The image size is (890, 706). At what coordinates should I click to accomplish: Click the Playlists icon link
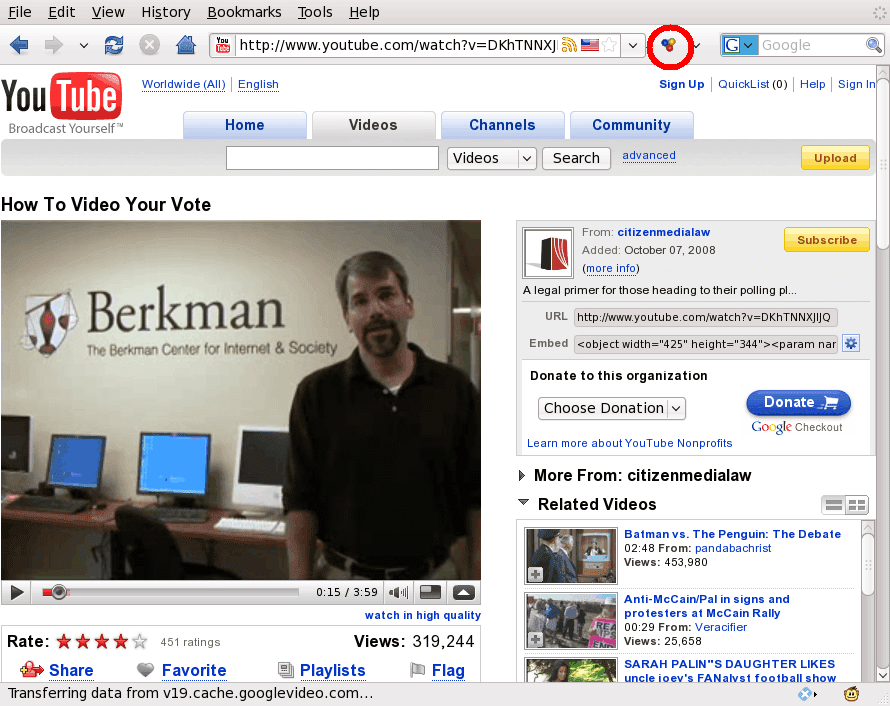point(286,670)
